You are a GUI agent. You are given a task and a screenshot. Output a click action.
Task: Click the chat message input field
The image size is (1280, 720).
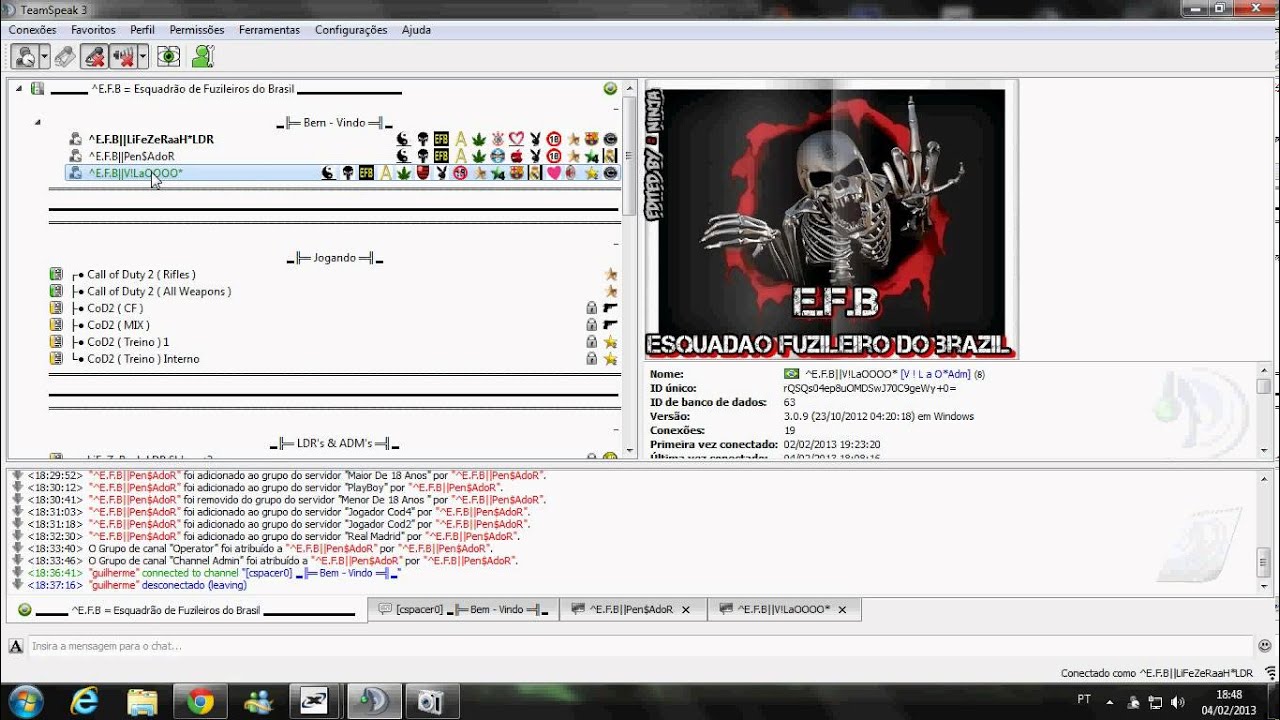(640, 646)
